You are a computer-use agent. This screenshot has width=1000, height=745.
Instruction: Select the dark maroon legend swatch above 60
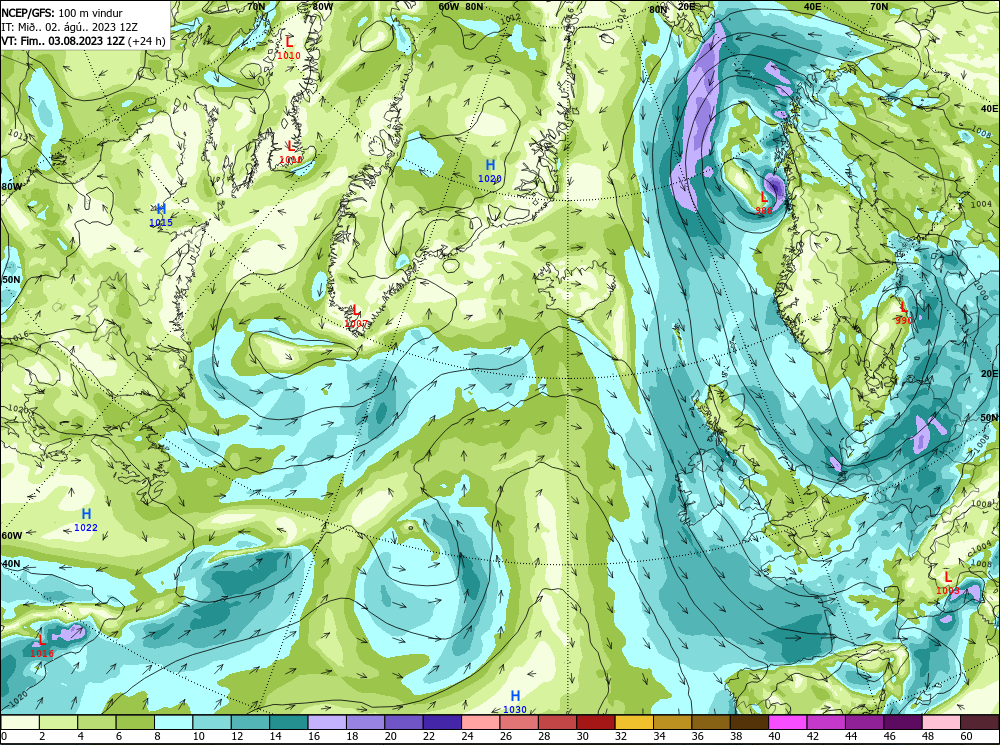(x=979, y=722)
